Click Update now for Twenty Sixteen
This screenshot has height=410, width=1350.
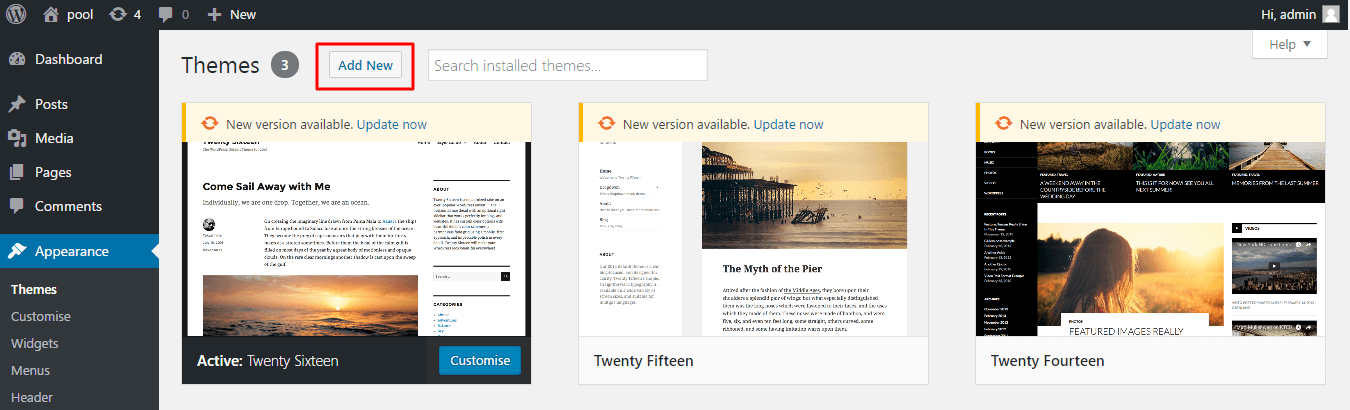[x=392, y=124]
